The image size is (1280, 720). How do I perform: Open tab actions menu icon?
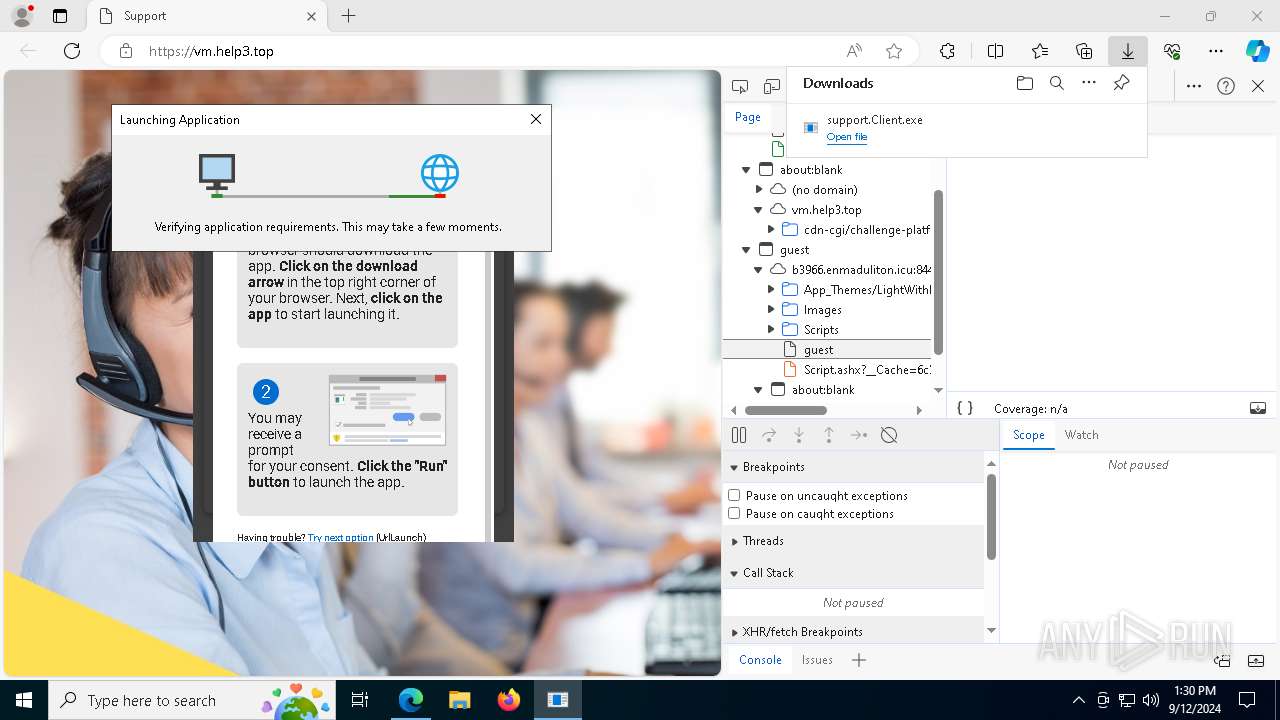pos(60,16)
